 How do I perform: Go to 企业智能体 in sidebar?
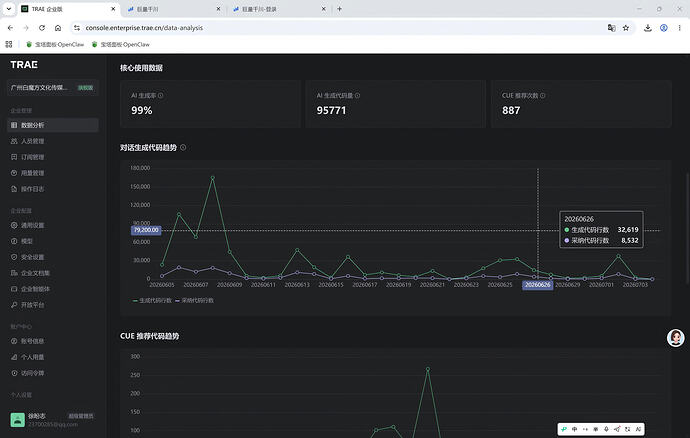click(x=53, y=289)
